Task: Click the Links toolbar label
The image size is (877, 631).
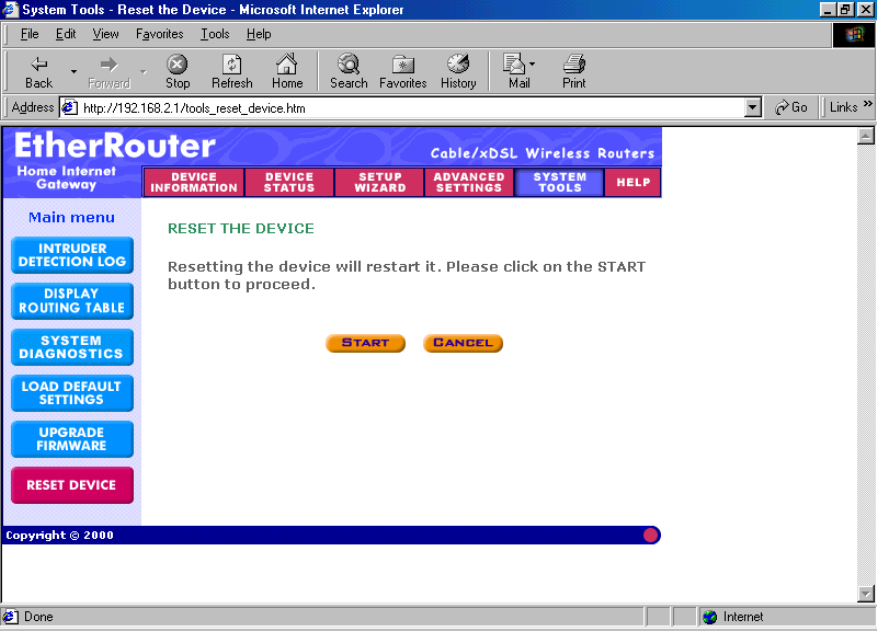Action: tap(843, 107)
